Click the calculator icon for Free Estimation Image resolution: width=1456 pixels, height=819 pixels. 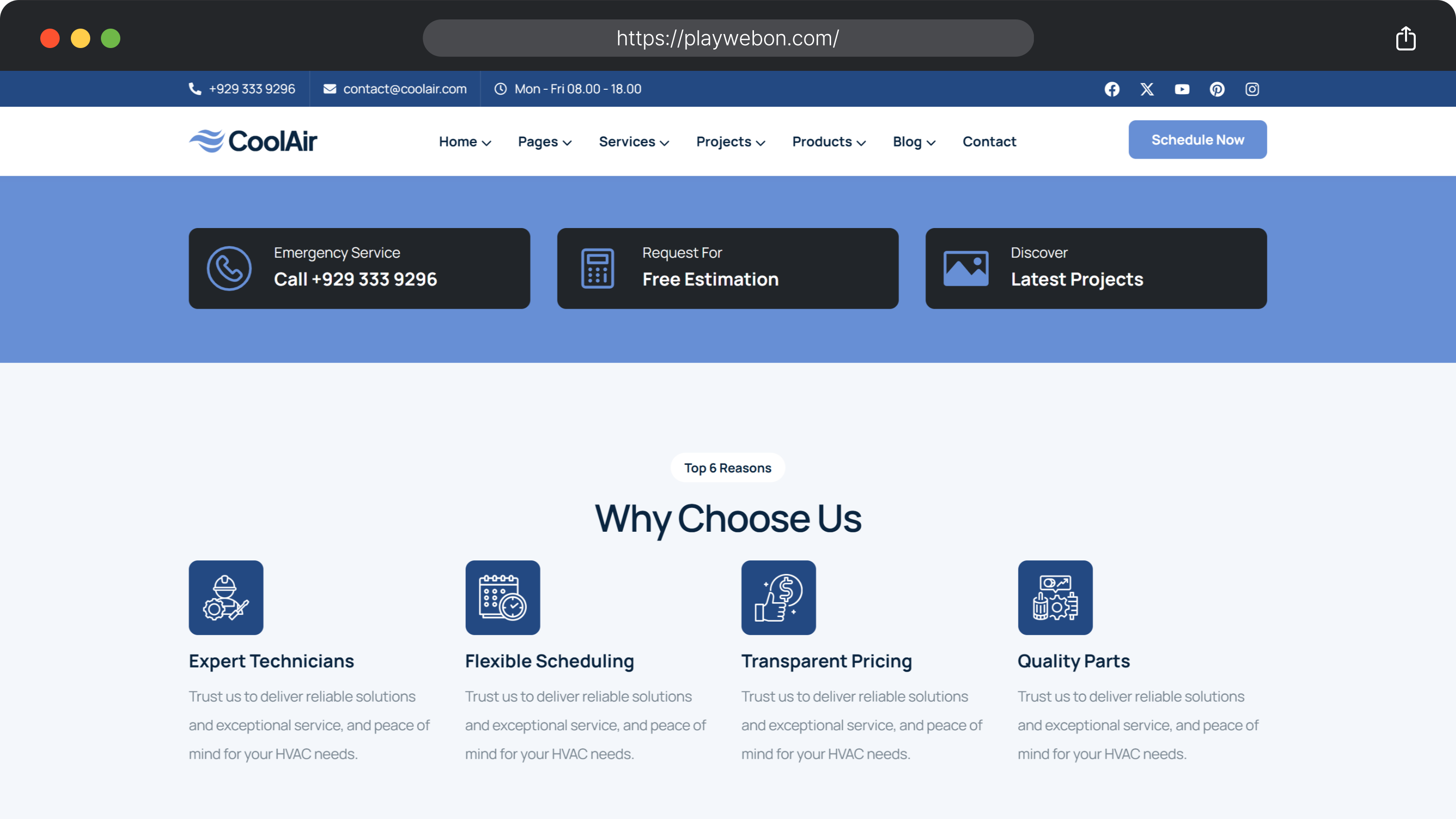coord(597,268)
